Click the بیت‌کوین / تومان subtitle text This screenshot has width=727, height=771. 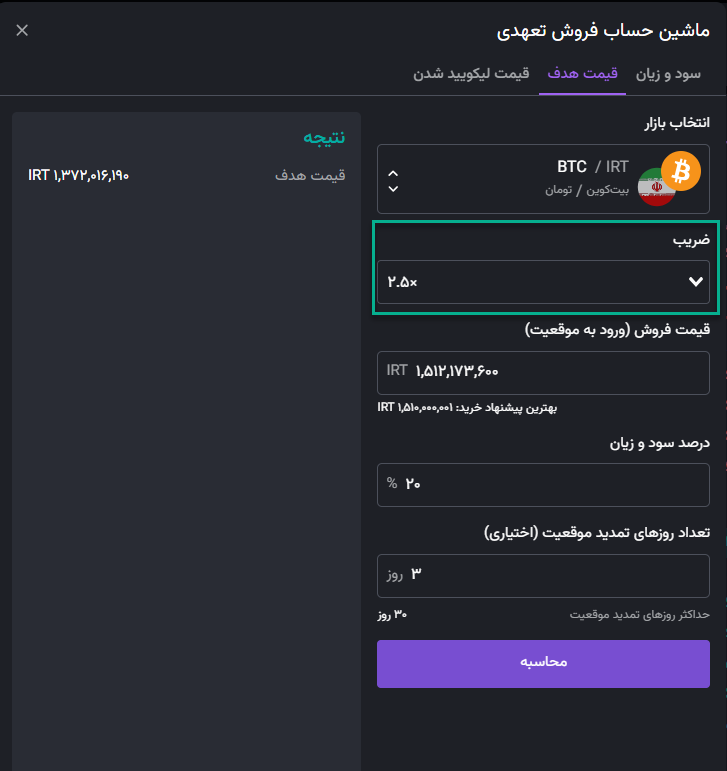click(x=586, y=190)
